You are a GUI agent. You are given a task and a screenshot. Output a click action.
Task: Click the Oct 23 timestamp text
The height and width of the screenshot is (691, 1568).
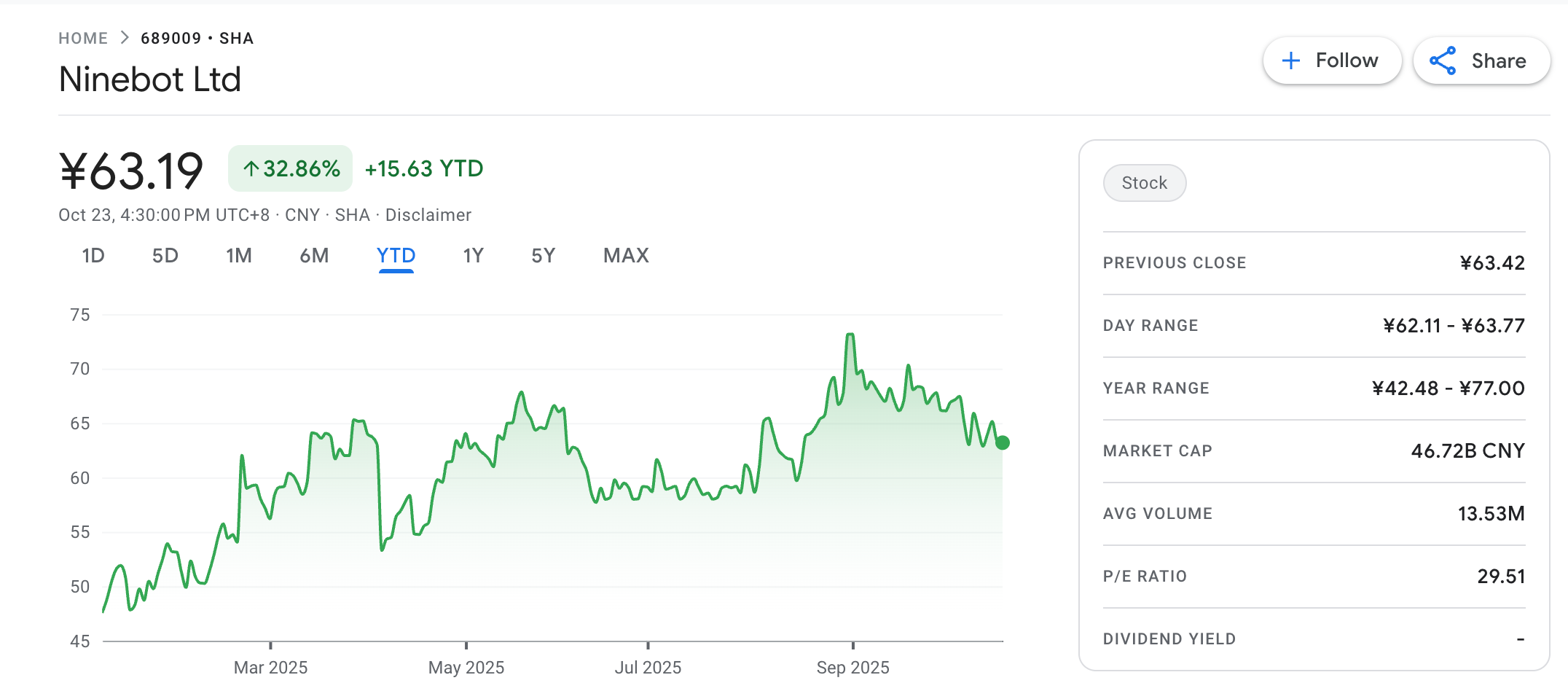[x=164, y=215]
